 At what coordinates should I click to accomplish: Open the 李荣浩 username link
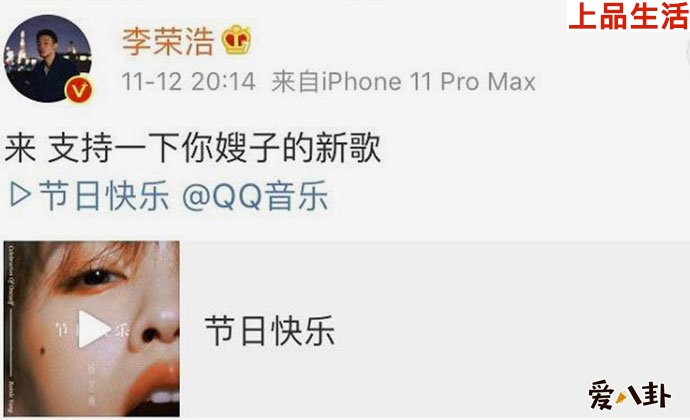point(168,41)
